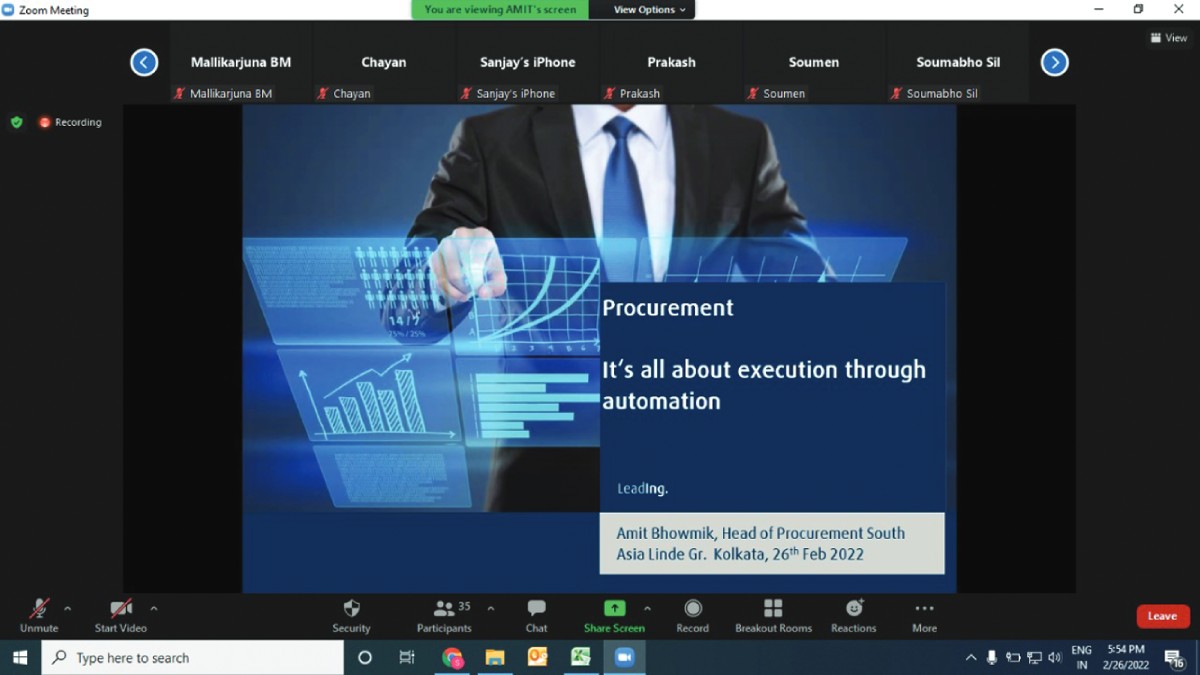The image size is (1200, 675).
Task: Open Cortana circle on taskbar
Action: click(365, 657)
